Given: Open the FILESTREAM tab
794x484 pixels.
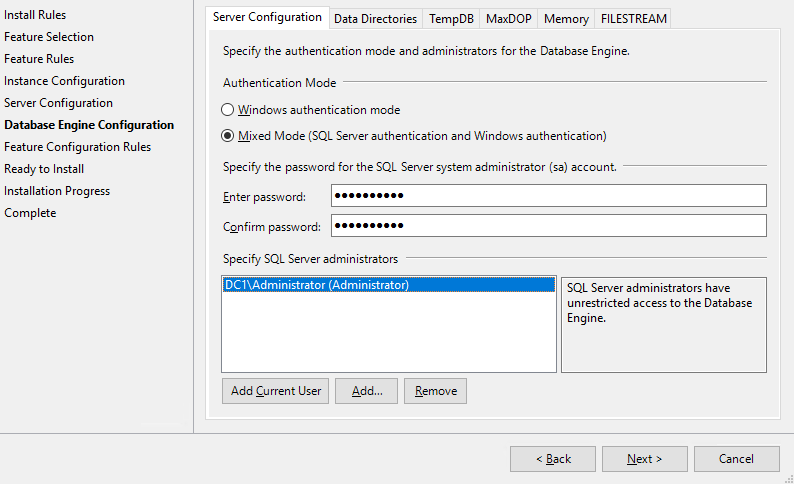Looking at the screenshot, I should click(633, 19).
